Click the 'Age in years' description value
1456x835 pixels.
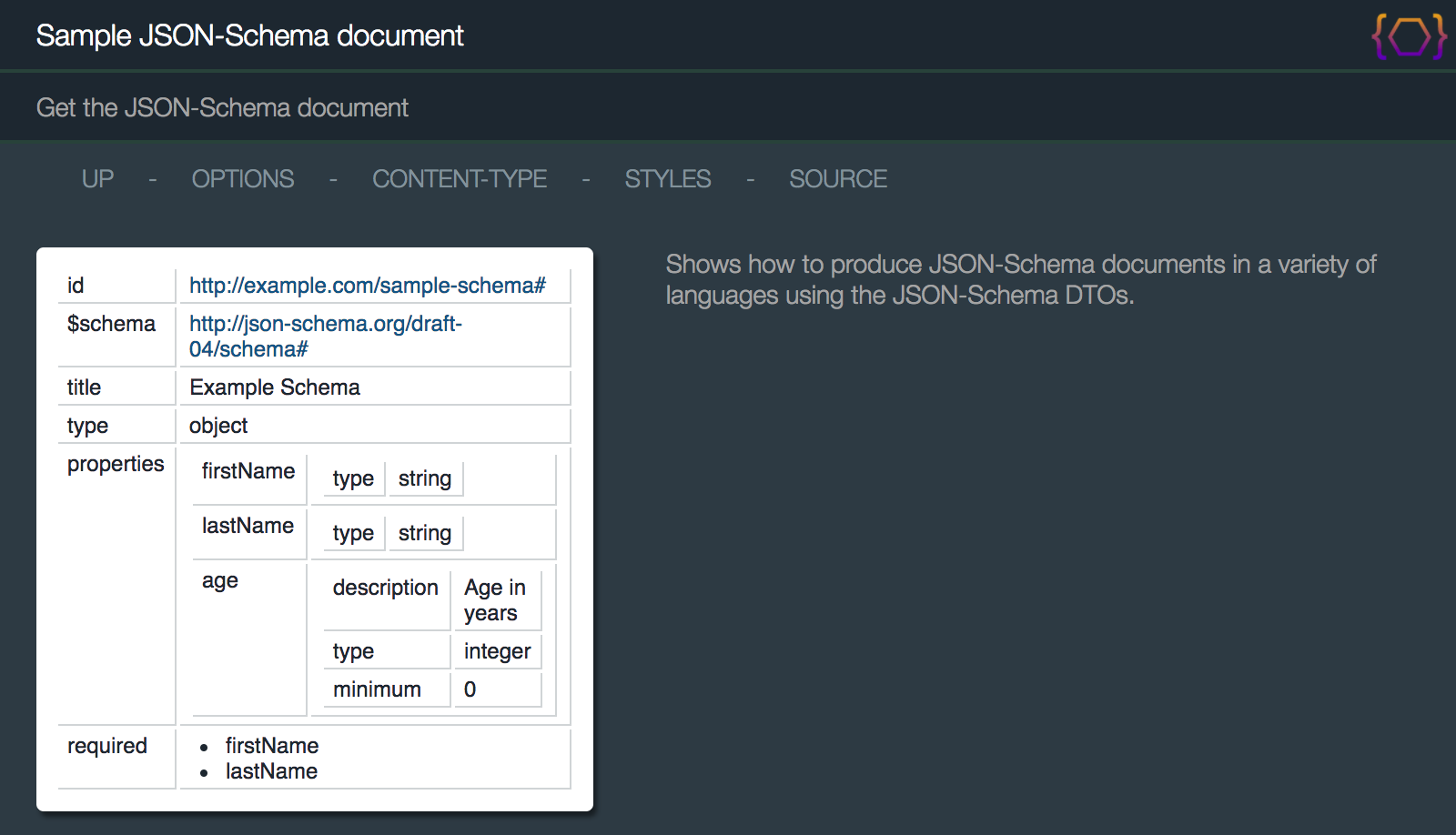point(494,600)
